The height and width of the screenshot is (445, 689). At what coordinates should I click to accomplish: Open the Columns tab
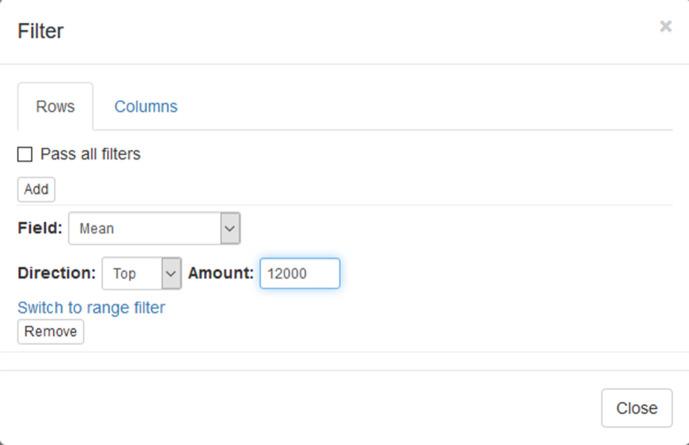[x=145, y=106]
